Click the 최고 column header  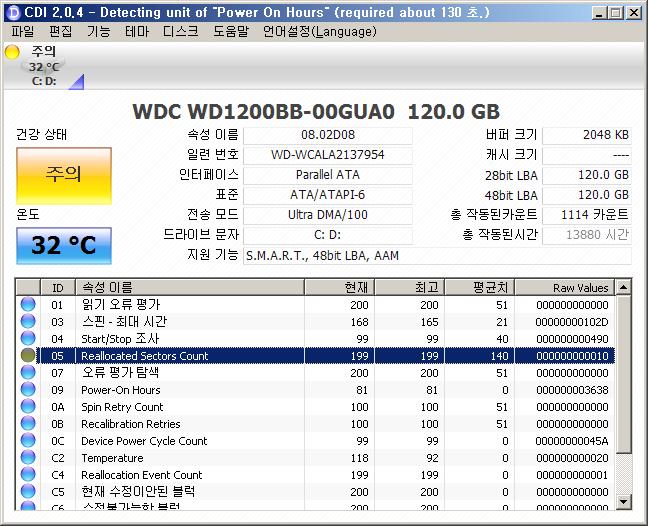pos(410,287)
